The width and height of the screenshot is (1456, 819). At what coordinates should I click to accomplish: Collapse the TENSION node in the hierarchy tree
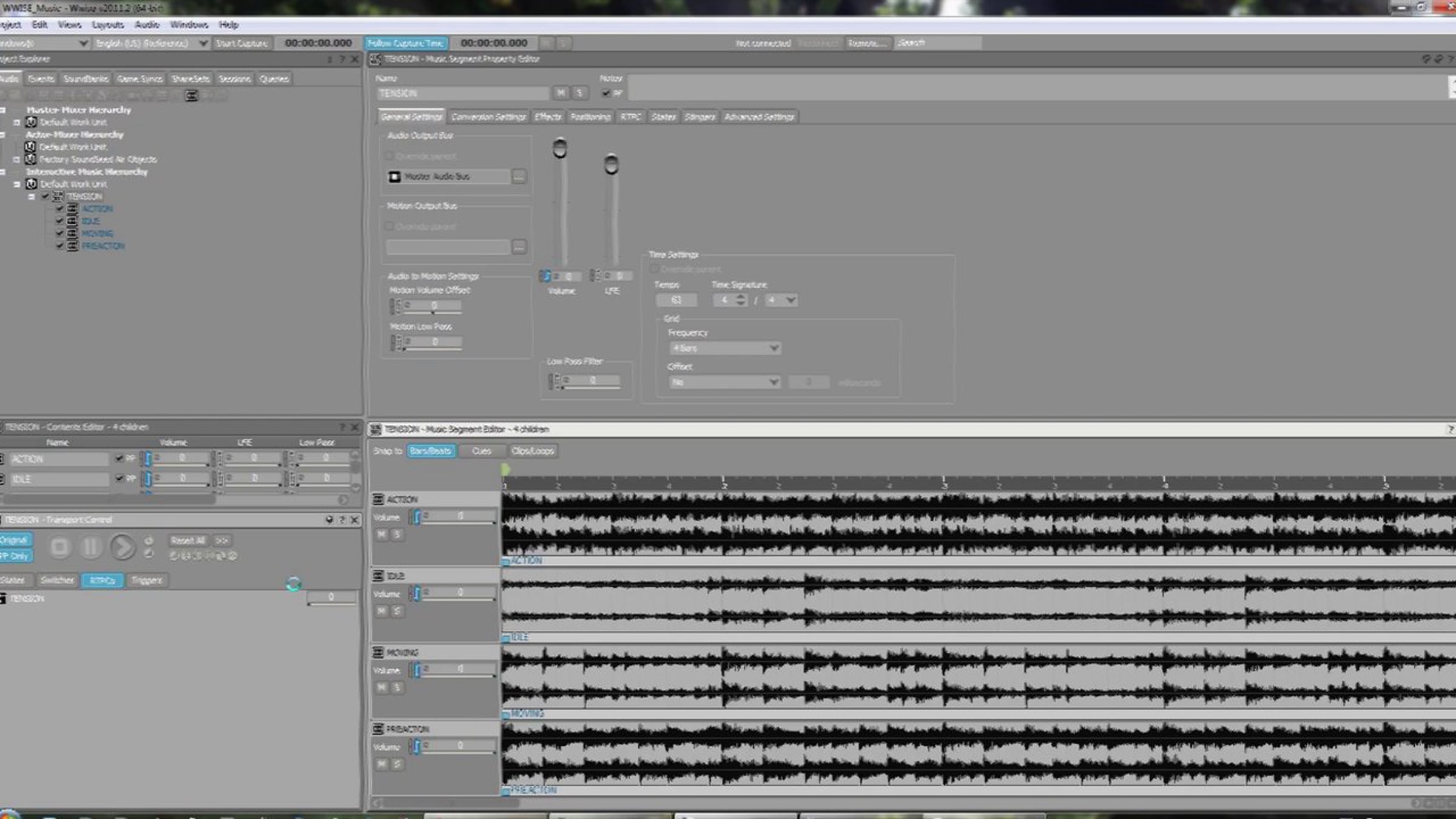pos(32,197)
